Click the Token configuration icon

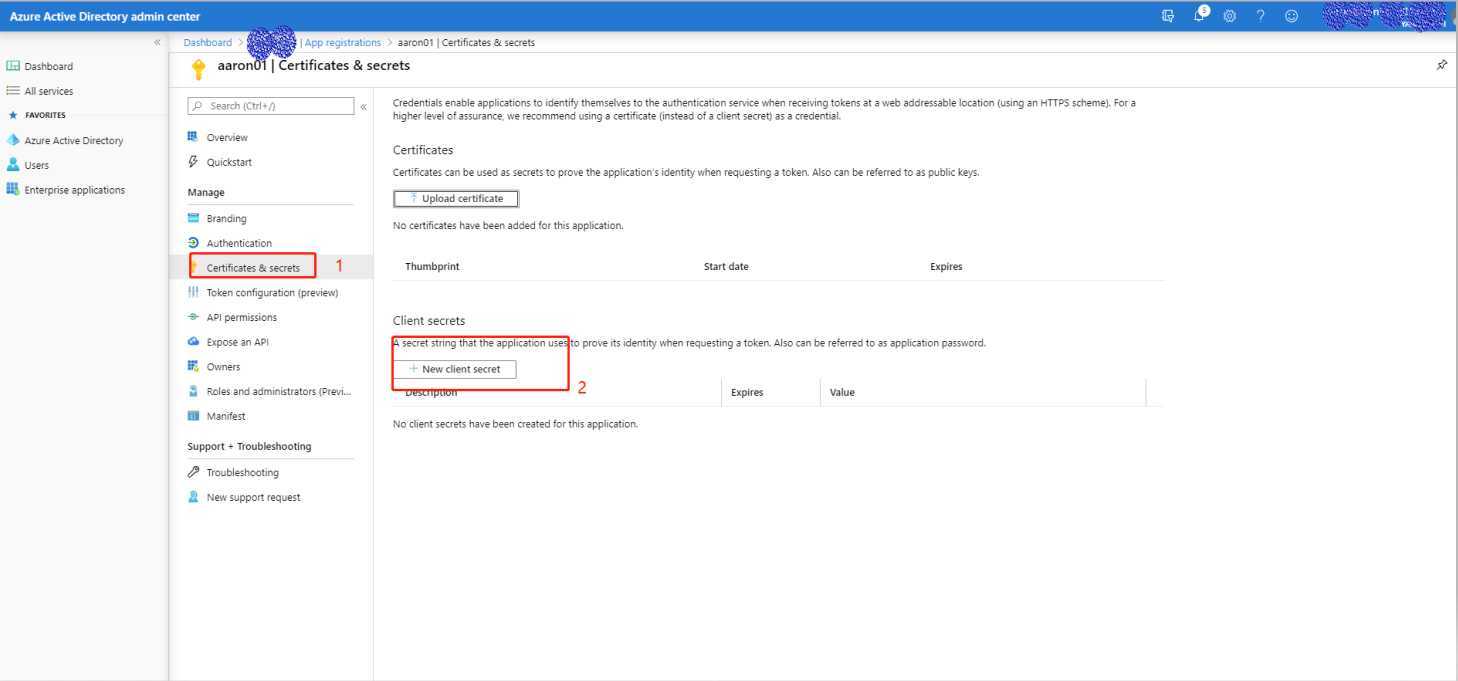click(193, 292)
